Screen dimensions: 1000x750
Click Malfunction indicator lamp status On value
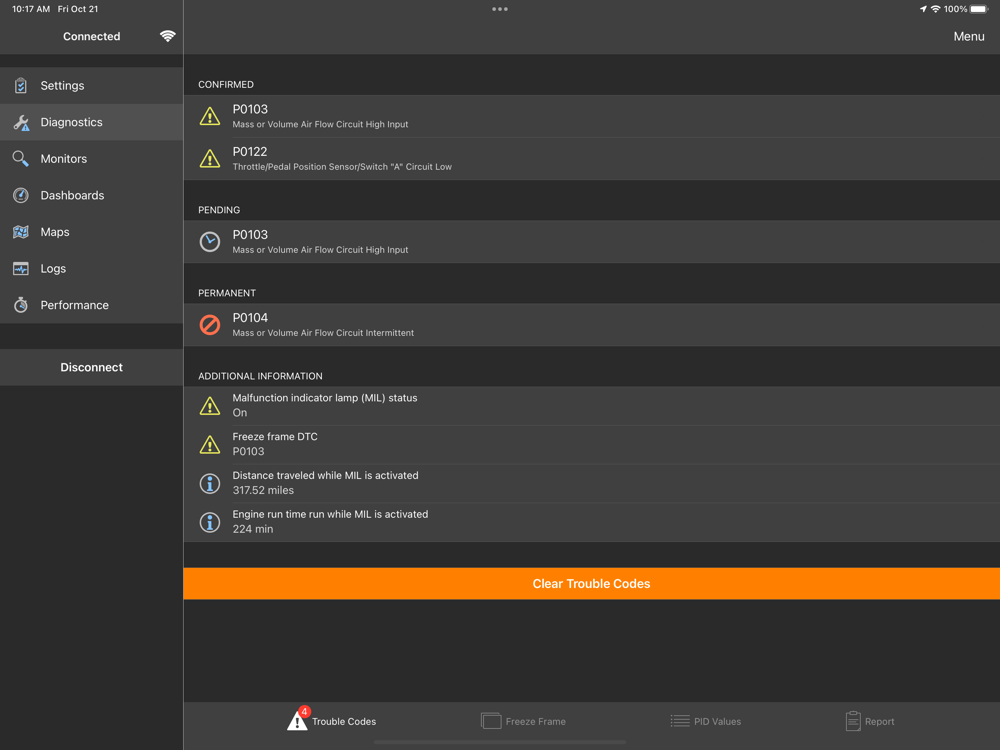[240, 413]
